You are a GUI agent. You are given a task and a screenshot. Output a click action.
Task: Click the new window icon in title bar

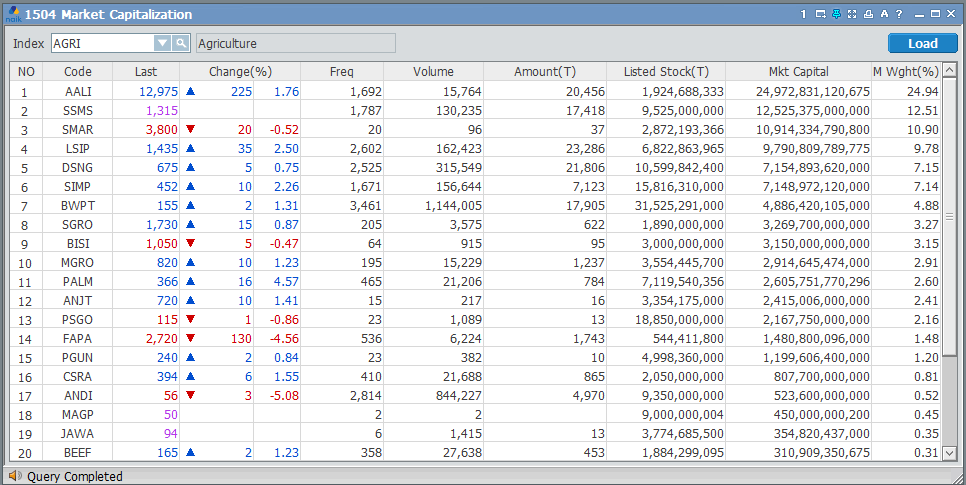tap(820, 14)
